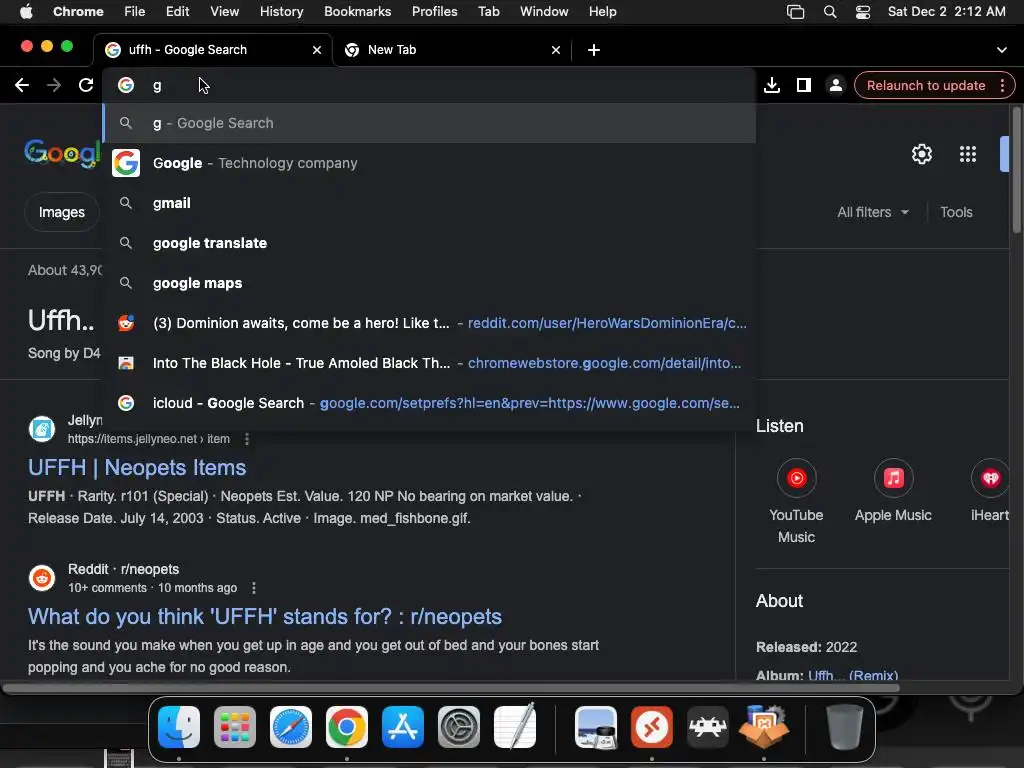This screenshot has width=1024, height=768.
Task: Open the search Tools button
Action: (x=956, y=212)
